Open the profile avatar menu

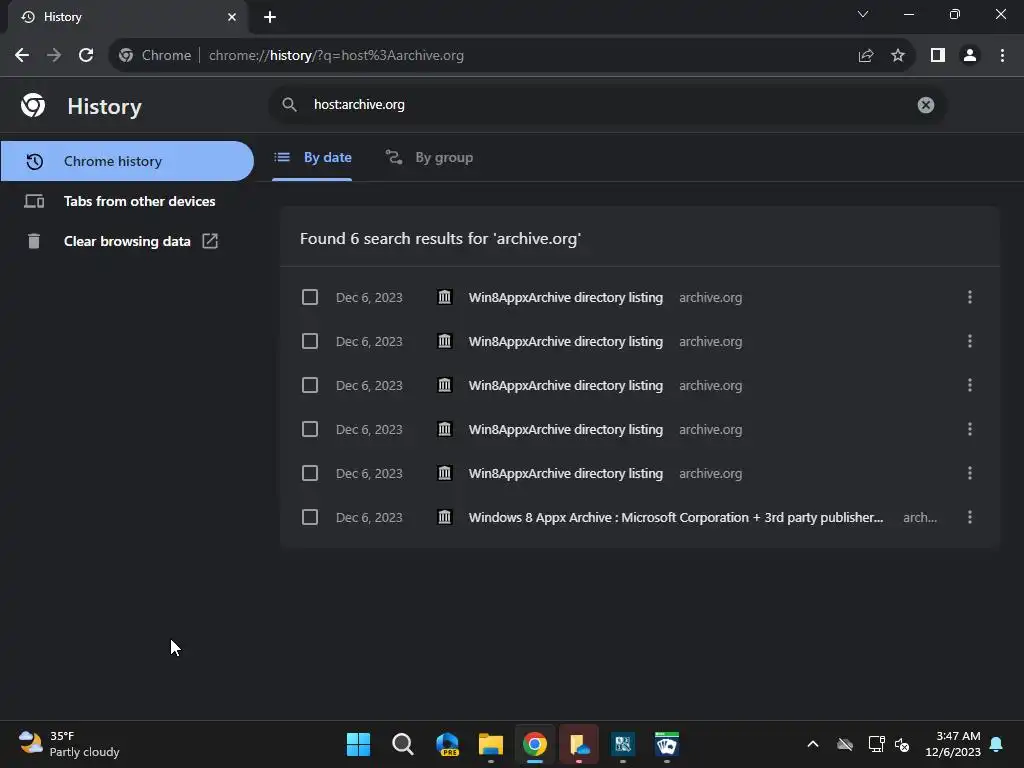click(970, 56)
